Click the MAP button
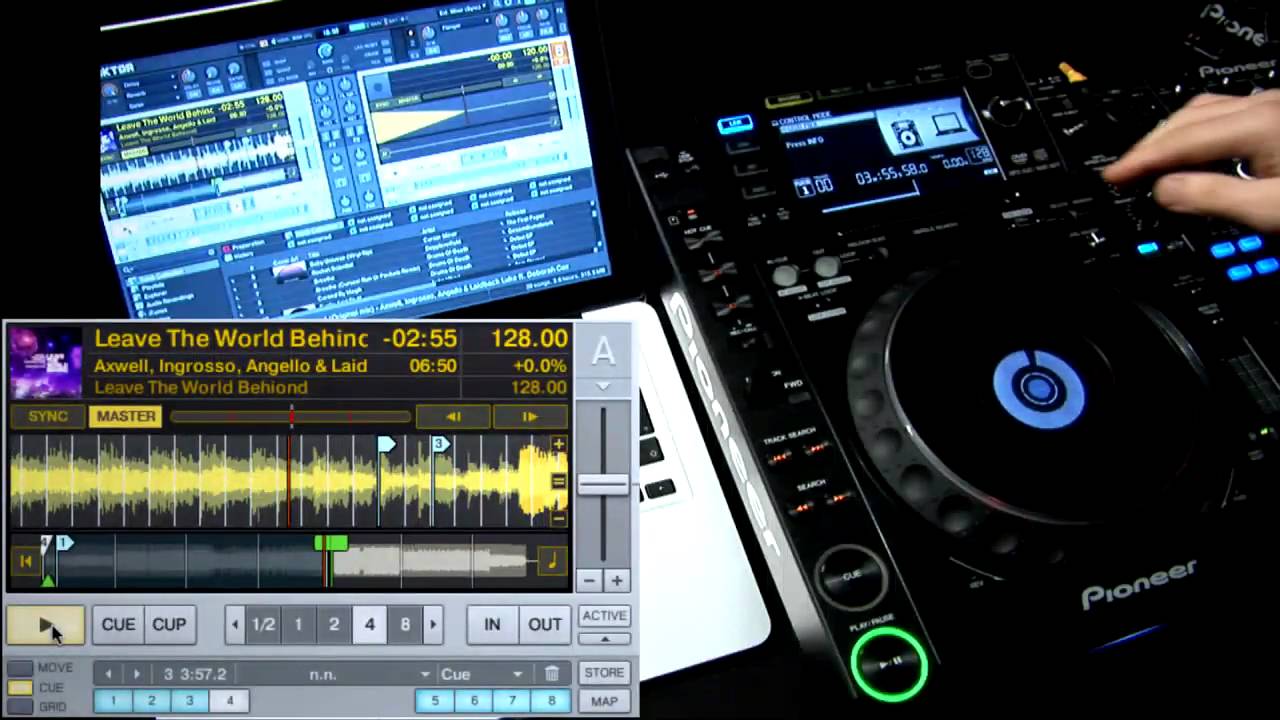This screenshot has height=720, width=1280. coord(604,701)
